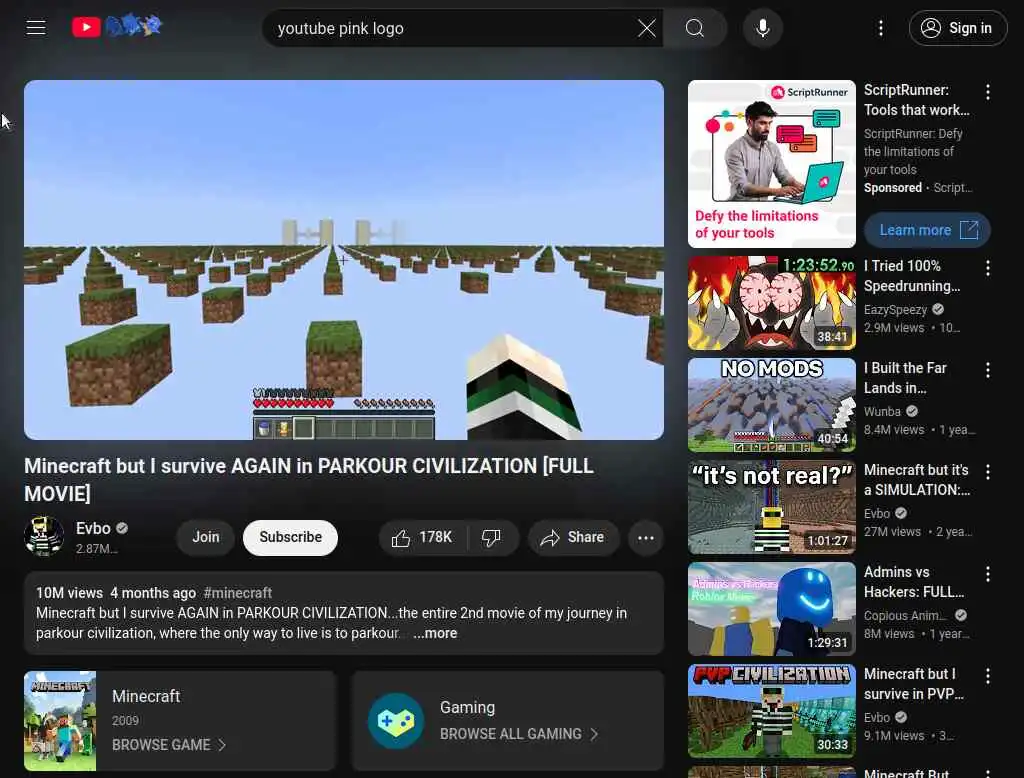
Task: Open the top-right settings kebab menu
Action: (x=880, y=28)
